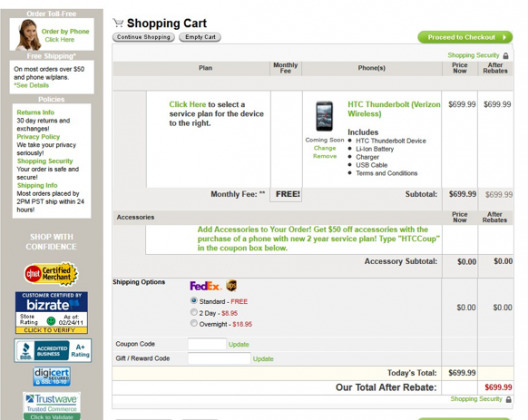Select the 2 Day $8.95 shipping option
The height and width of the screenshot is (420, 528).
[194, 312]
